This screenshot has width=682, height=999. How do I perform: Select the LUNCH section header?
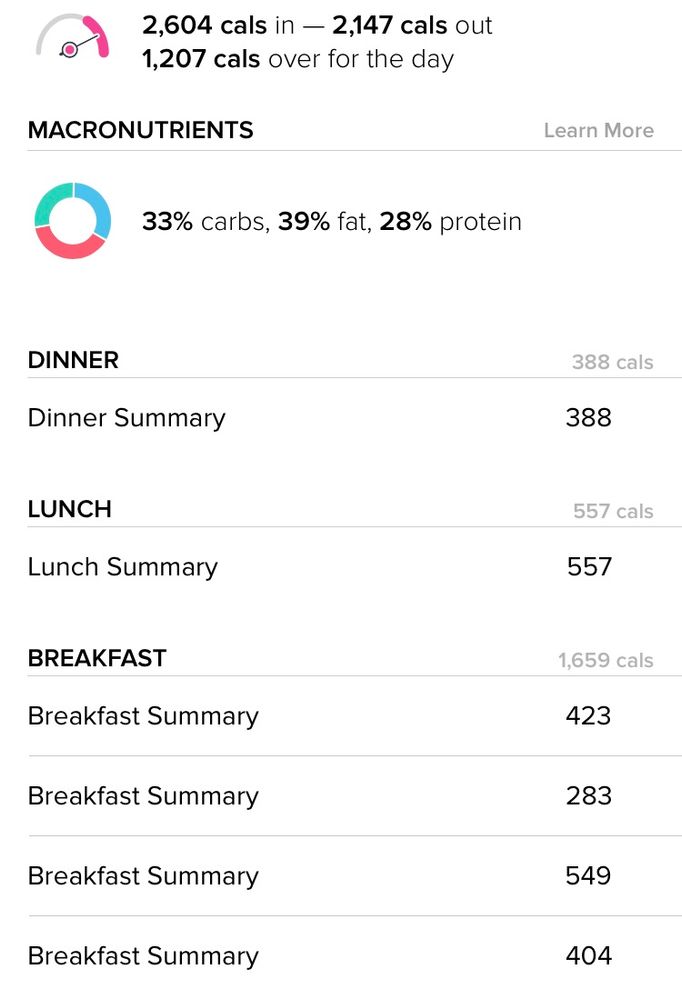(x=69, y=509)
